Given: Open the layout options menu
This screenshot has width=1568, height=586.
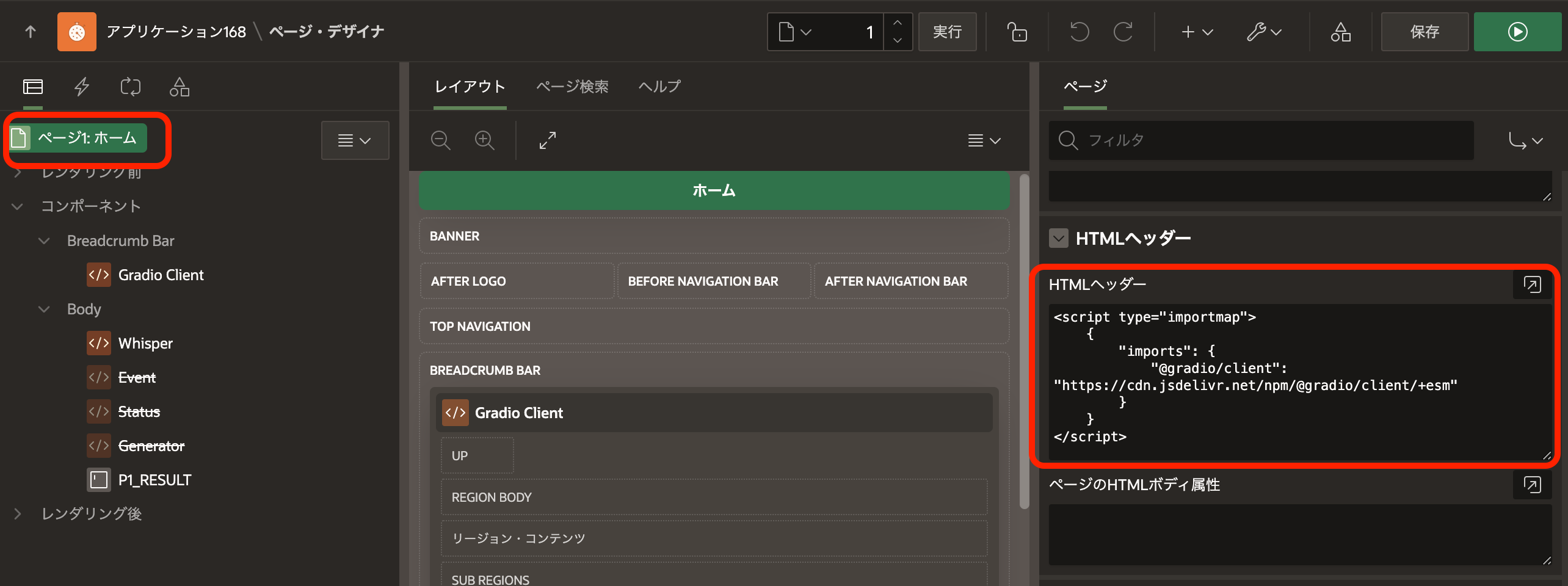Looking at the screenshot, I should [984, 140].
